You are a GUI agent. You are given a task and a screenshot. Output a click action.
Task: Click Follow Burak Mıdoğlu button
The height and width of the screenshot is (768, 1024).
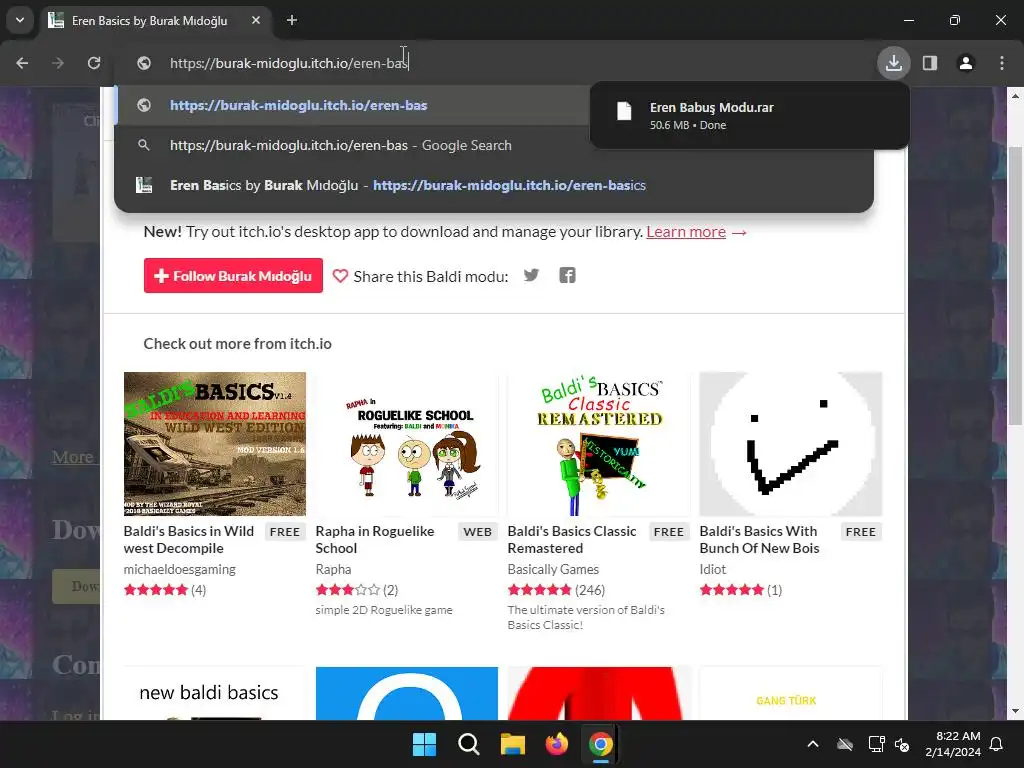tap(233, 276)
